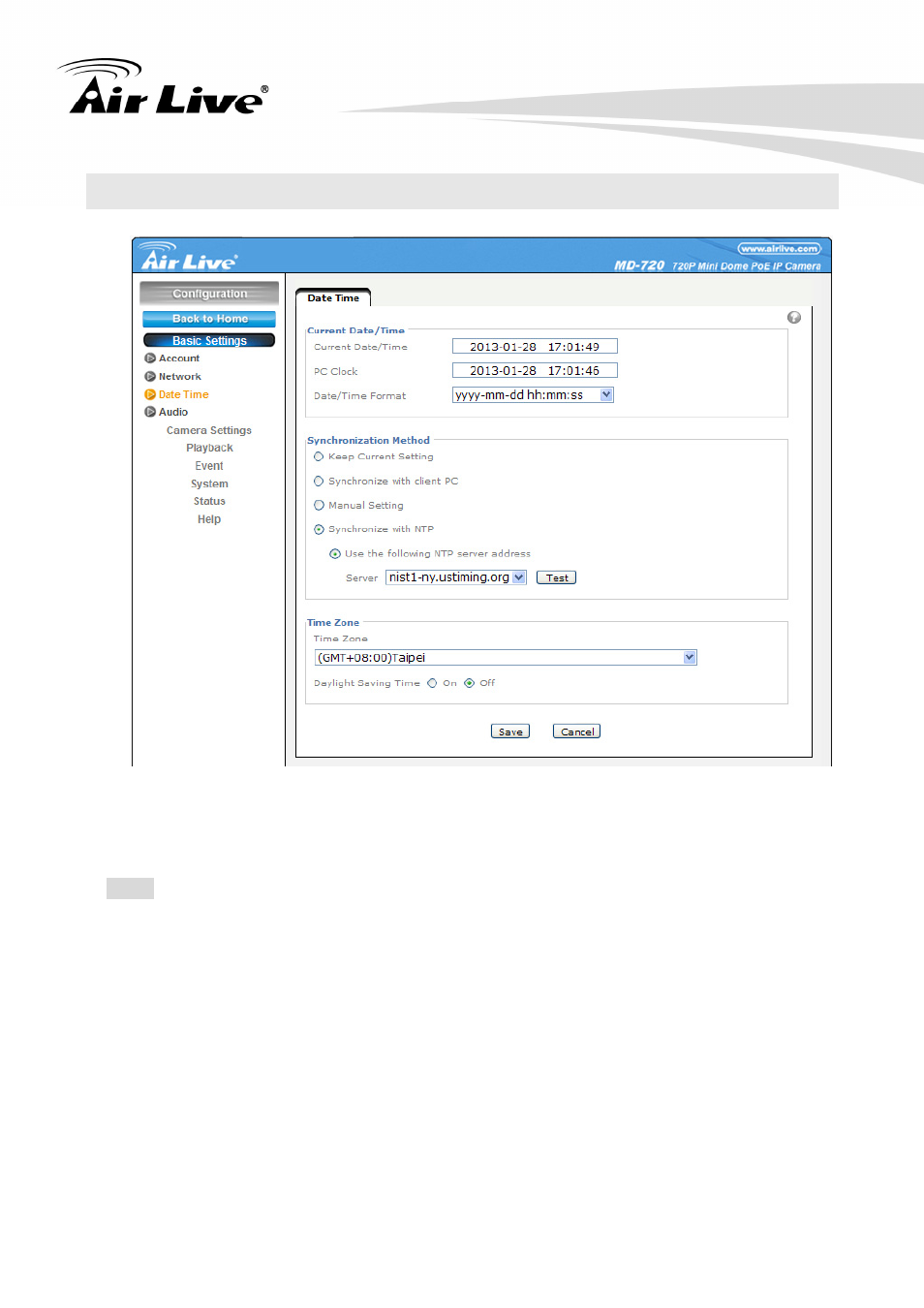This screenshot has height=1308, width=924.
Task: Open Date Time settings in sidebar
Action: tap(184, 394)
